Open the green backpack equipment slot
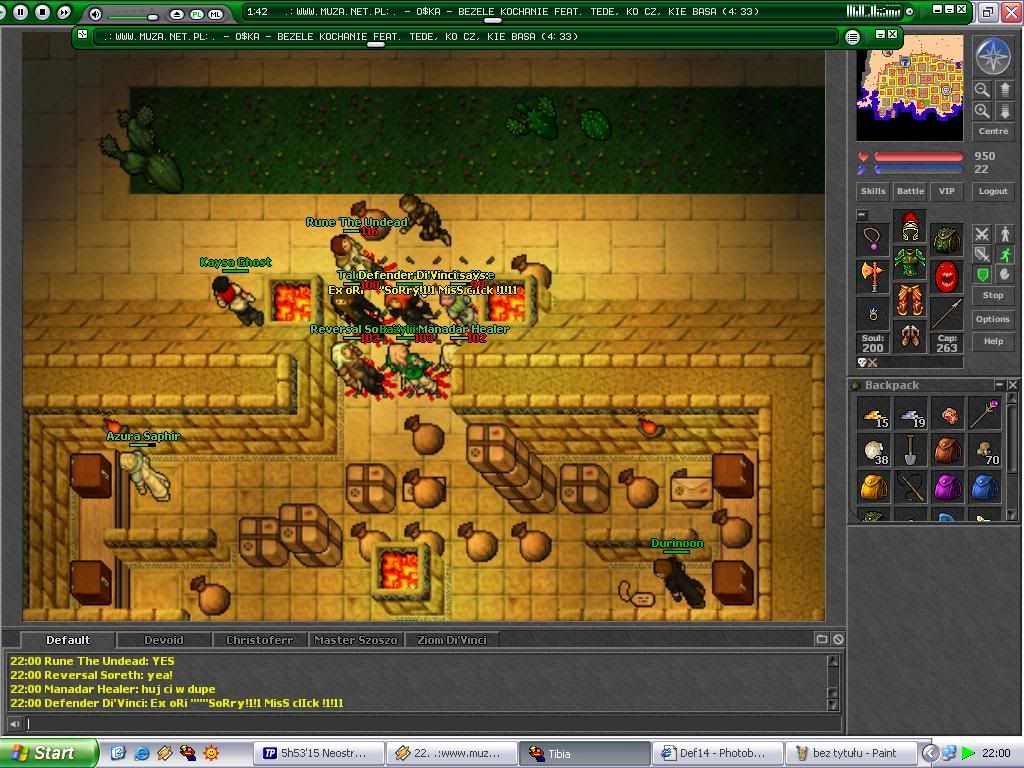This screenshot has width=1024, height=768. click(x=946, y=240)
